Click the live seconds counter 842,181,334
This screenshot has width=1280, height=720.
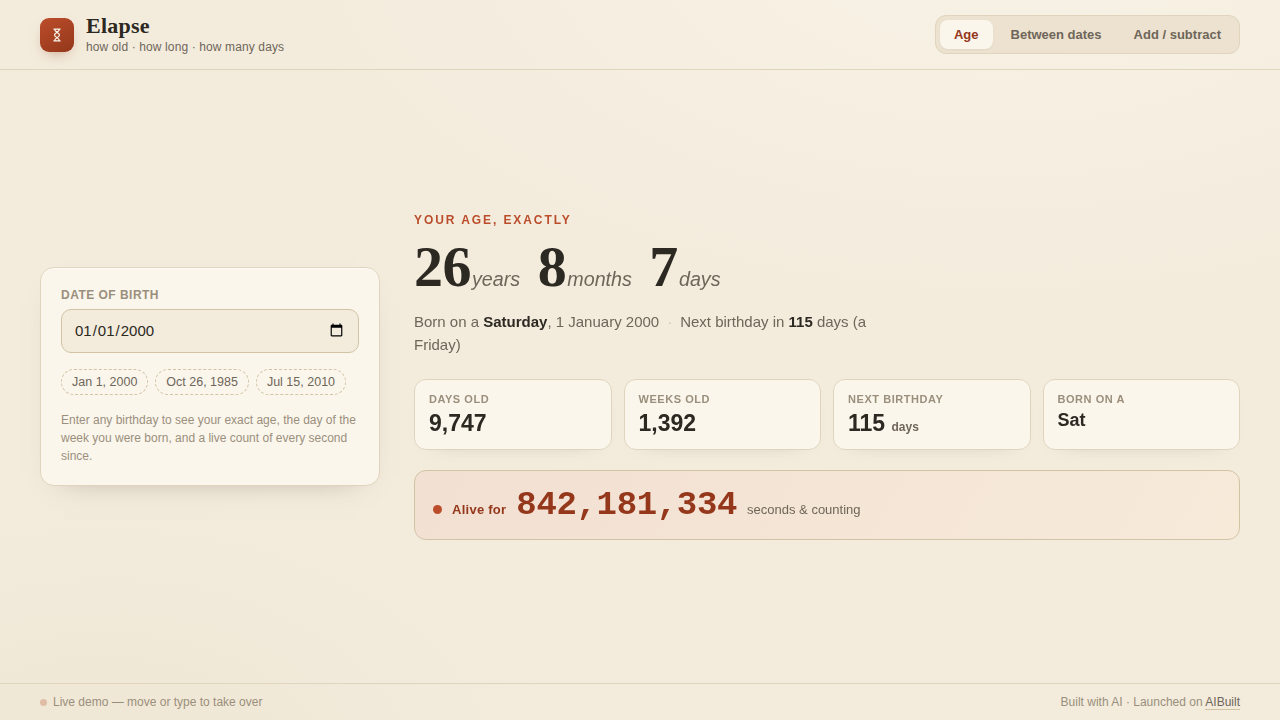coord(627,505)
